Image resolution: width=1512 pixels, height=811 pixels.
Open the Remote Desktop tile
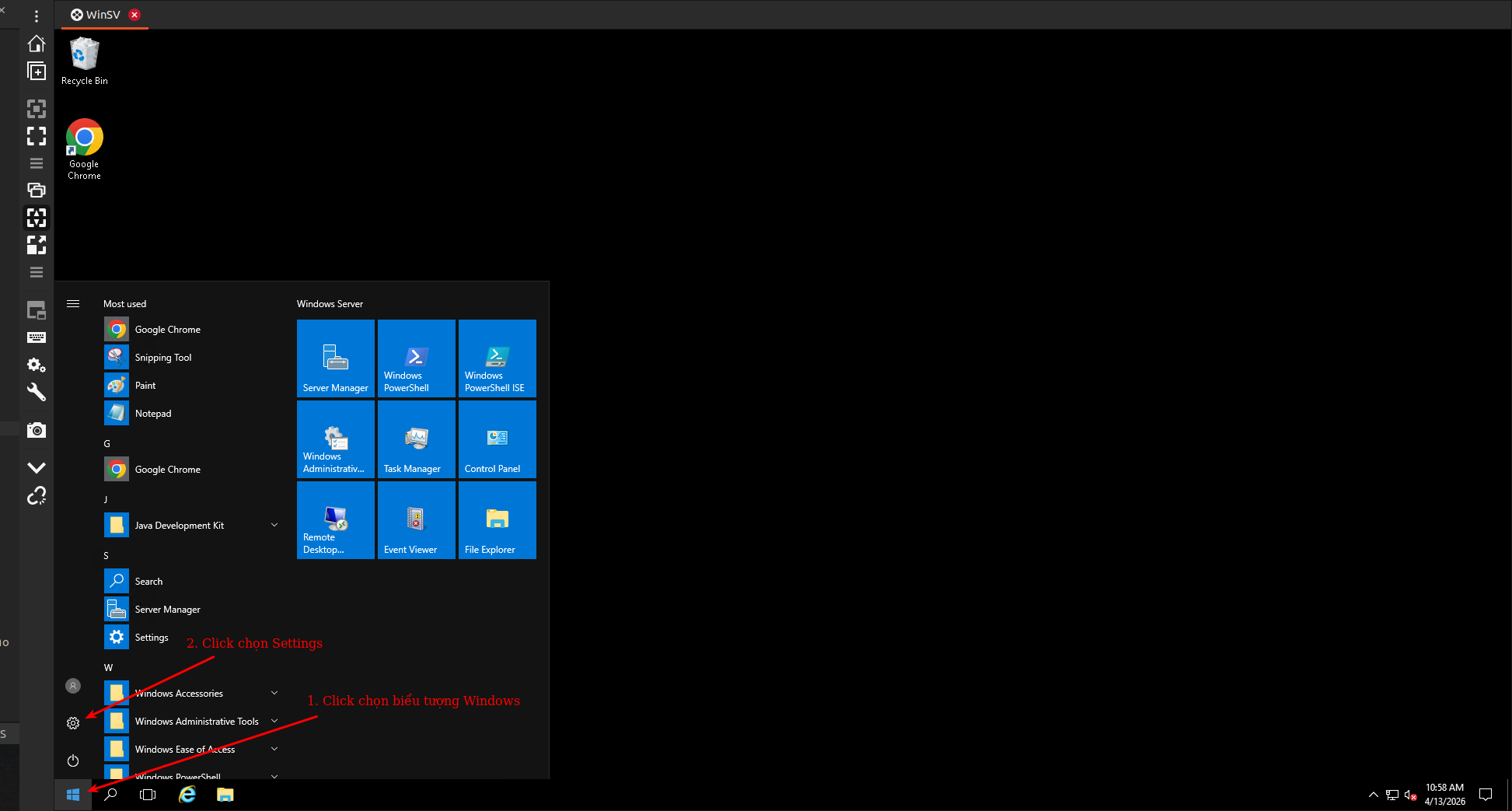click(x=336, y=520)
